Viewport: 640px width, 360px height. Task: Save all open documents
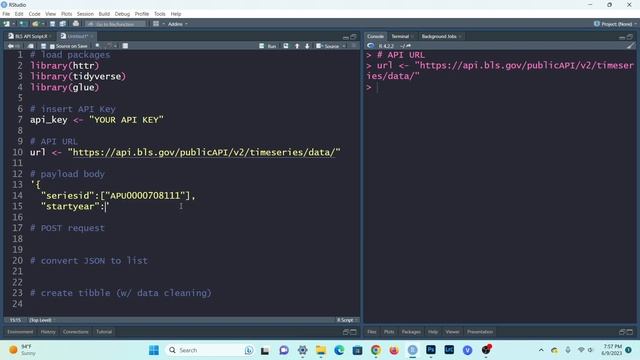(62, 24)
